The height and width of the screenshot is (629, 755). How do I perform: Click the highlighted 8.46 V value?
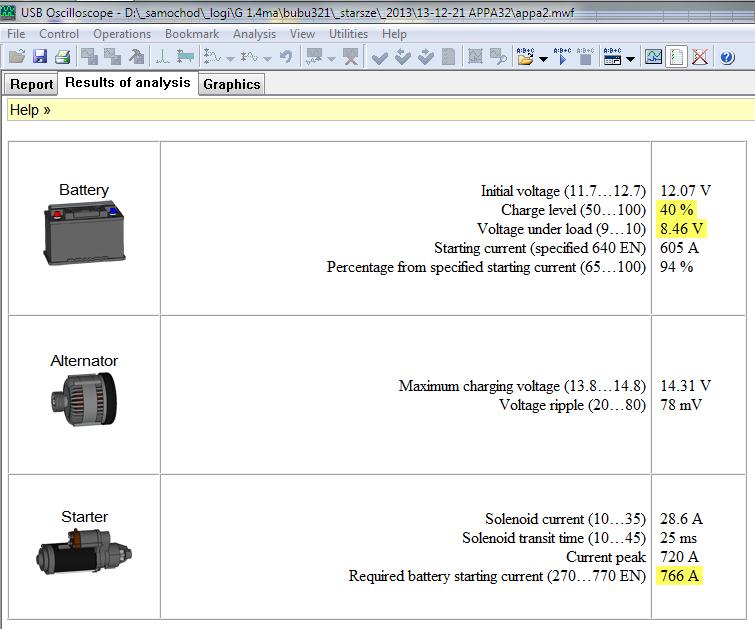(x=679, y=229)
